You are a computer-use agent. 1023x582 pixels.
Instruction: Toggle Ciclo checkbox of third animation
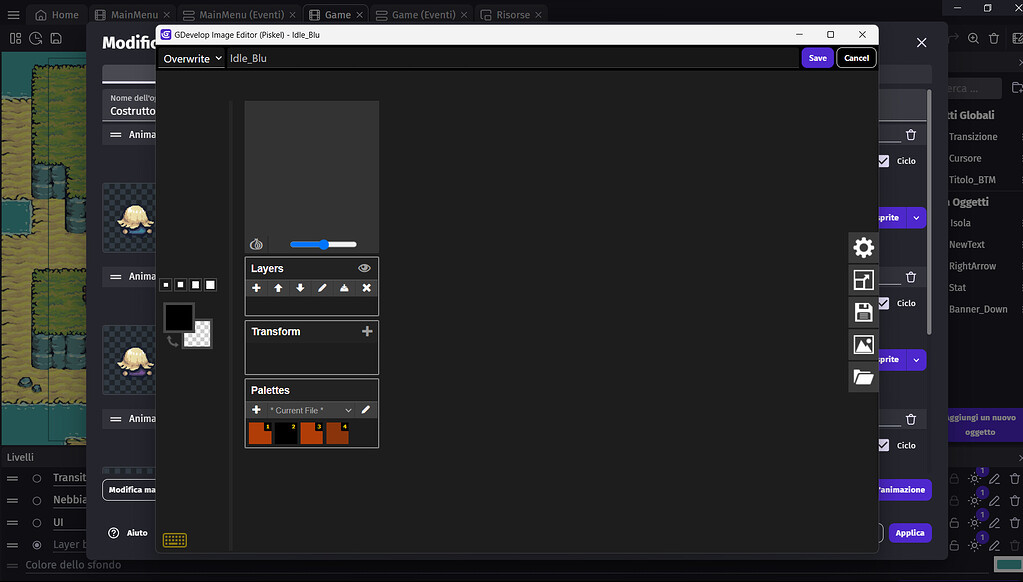[883, 445]
